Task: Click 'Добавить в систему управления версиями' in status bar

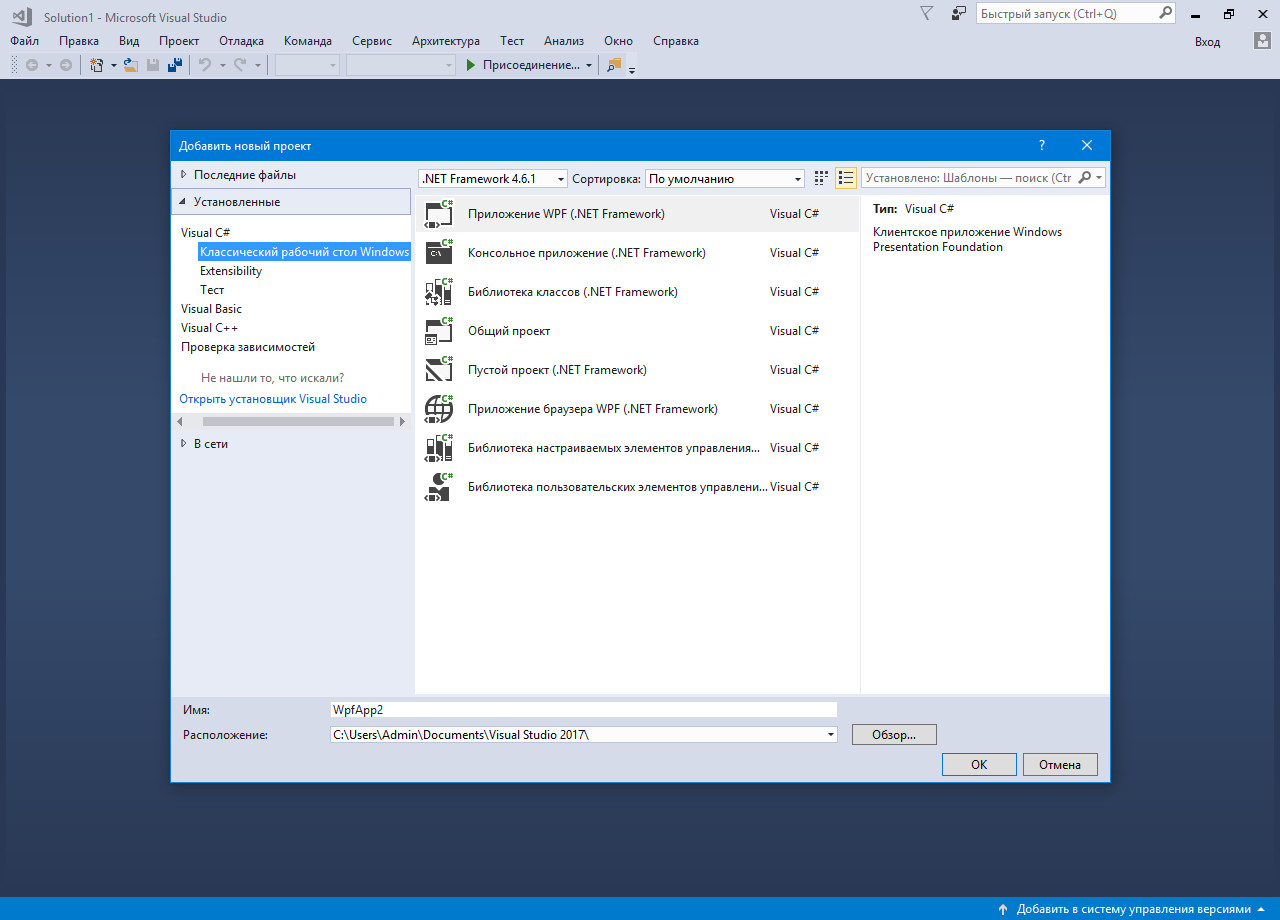Action: (1134, 909)
